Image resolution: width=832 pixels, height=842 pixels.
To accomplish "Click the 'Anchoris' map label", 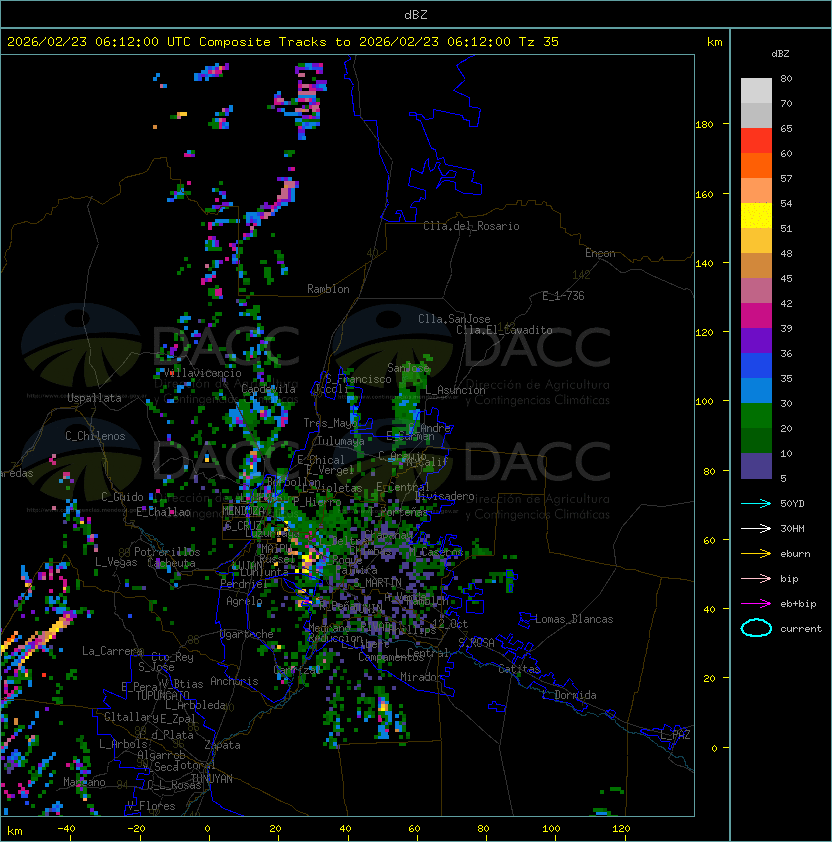I will pos(234,681).
